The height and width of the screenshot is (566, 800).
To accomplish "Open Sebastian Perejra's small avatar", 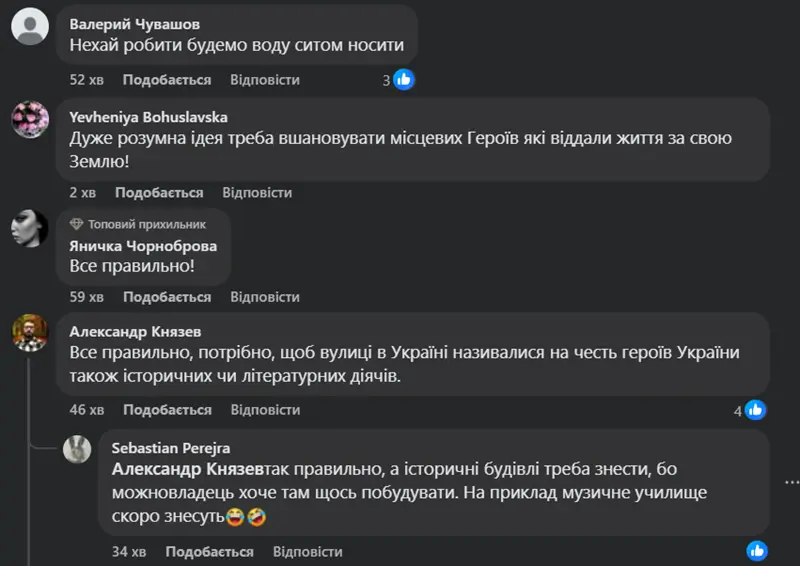I will tap(77, 450).
